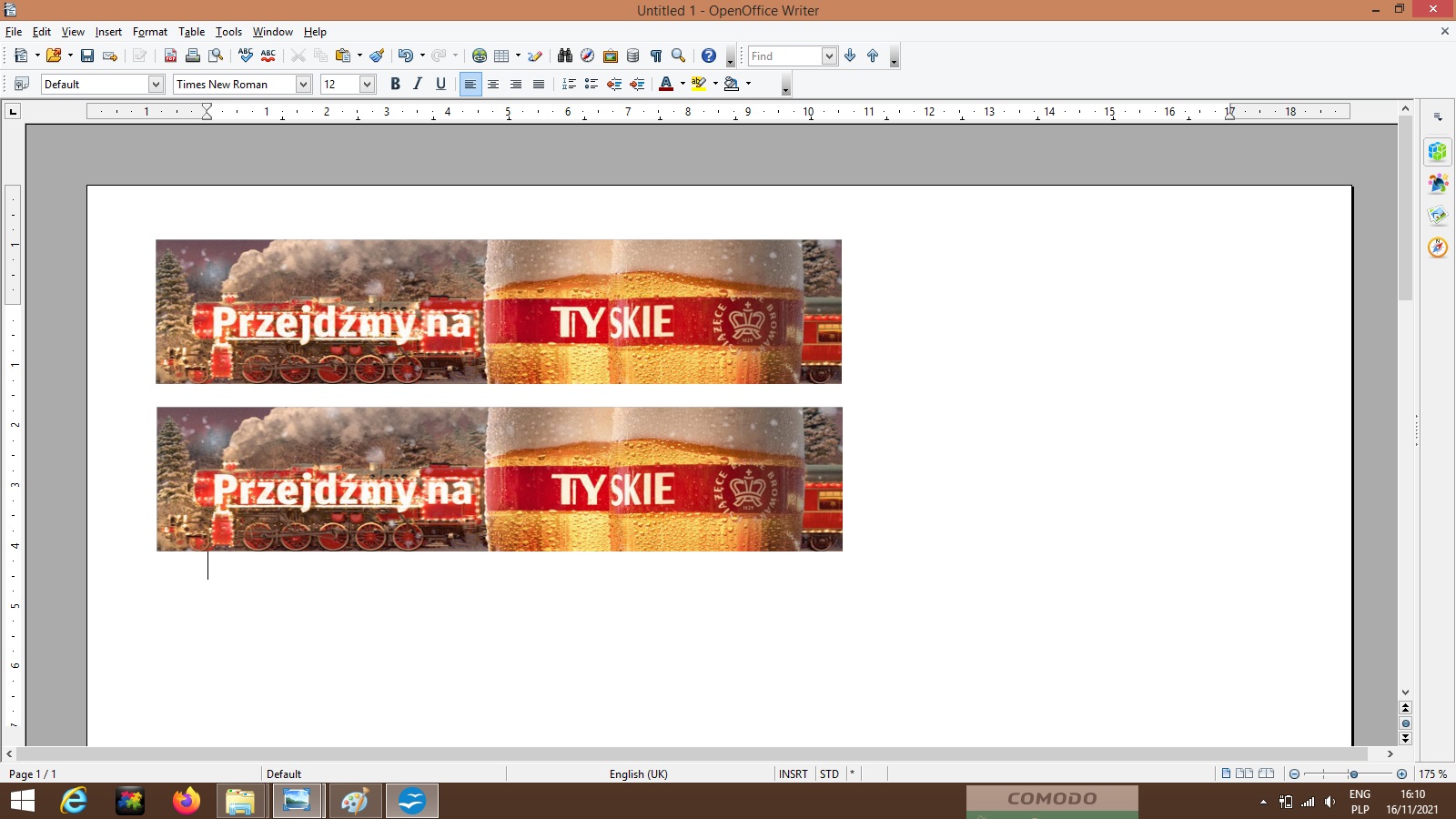
Task: Open the Format menu
Action: tap(149, 32)
